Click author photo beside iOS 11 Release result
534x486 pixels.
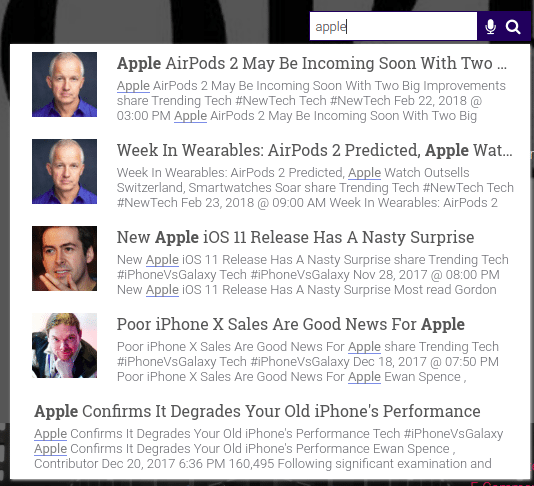(x=64, y=258)
